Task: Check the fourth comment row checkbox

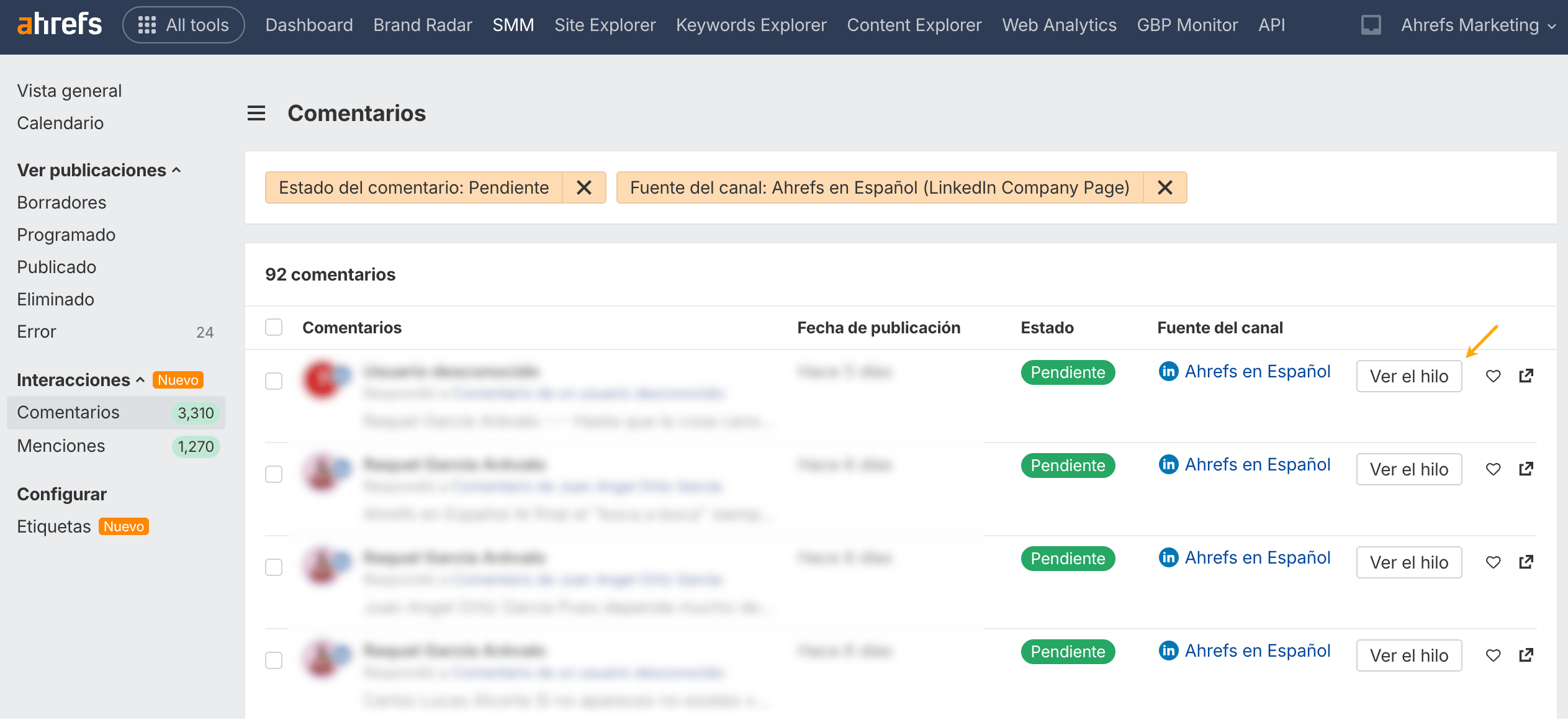Action: (x=274, y=660)
